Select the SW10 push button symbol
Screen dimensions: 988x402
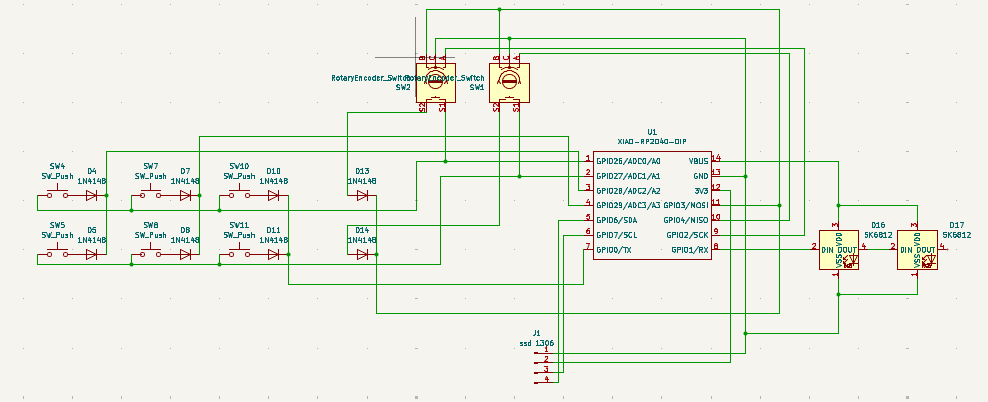click(x=239, y=194)
